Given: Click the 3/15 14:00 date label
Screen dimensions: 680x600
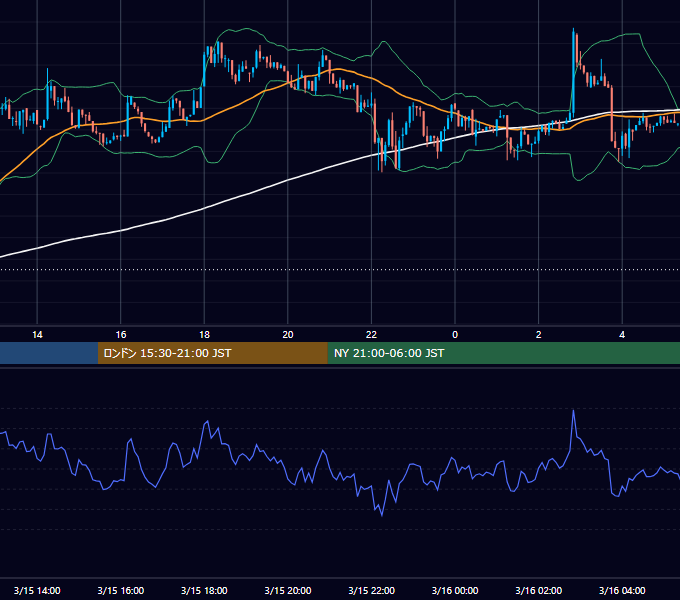Looking at the screenshot, I should click(37, 590).
